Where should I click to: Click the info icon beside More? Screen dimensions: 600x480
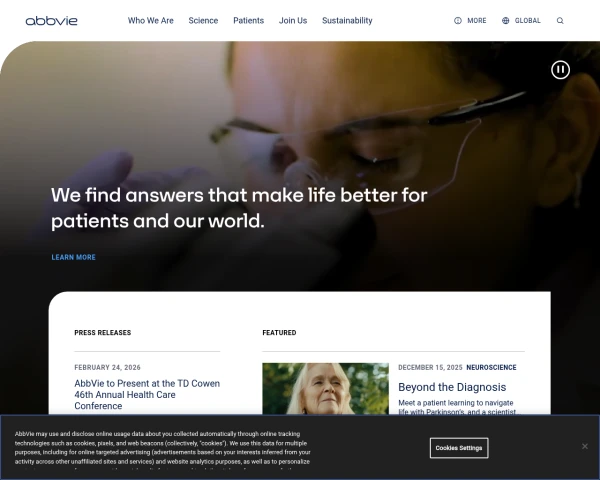(x=458, y=21)
